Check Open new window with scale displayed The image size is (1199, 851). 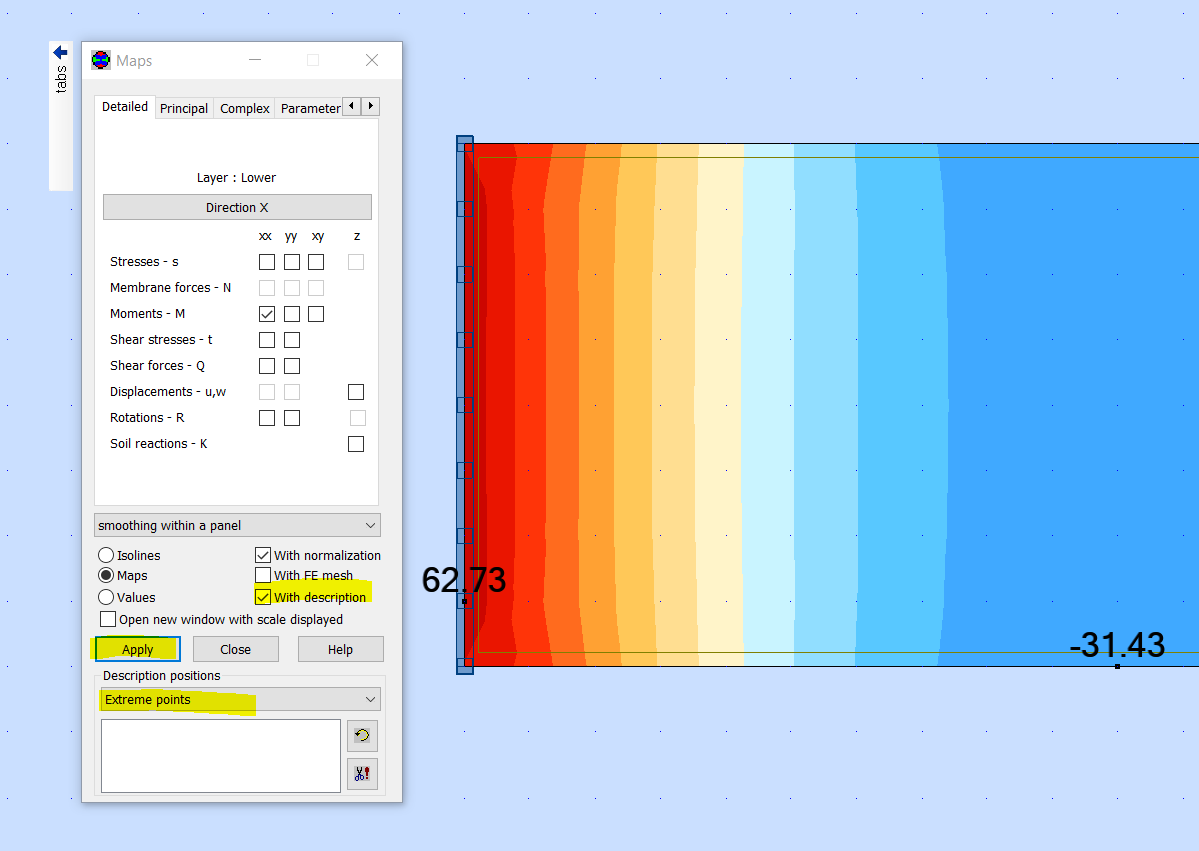(108, 618)
